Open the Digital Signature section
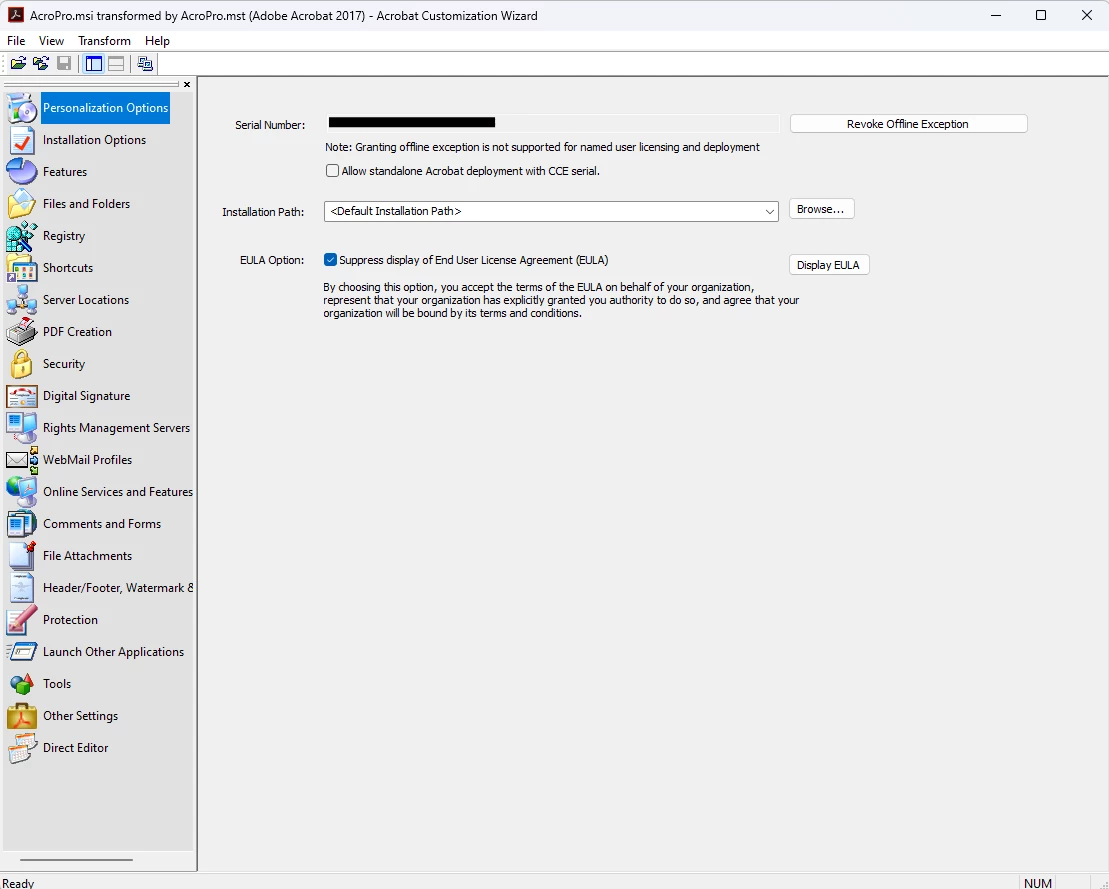 point(86,396)
